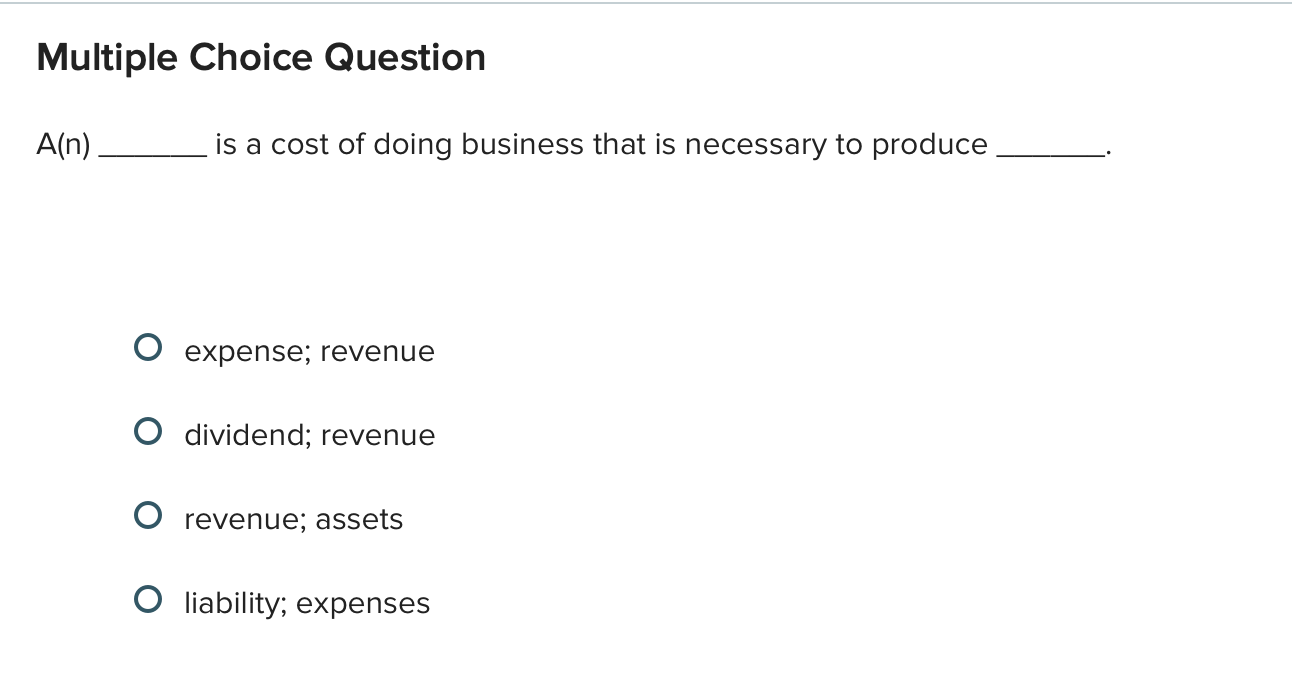Select the "expense; revenue" radio button

click(x=148, y=346)
